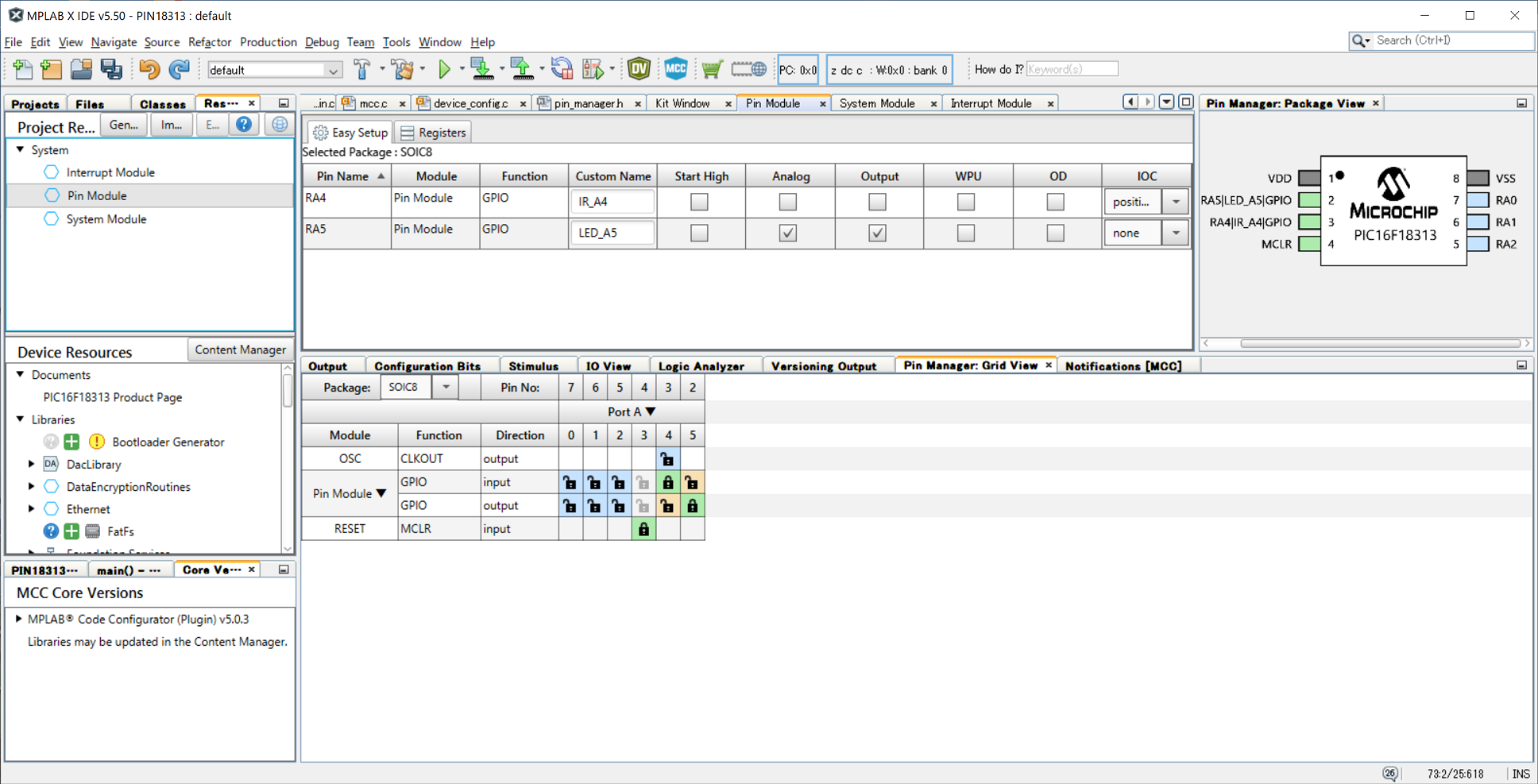Expand MPLAB Code Configurator plugin version
The width and height of the screenshot is (1538, 784).
click(18, 618)
